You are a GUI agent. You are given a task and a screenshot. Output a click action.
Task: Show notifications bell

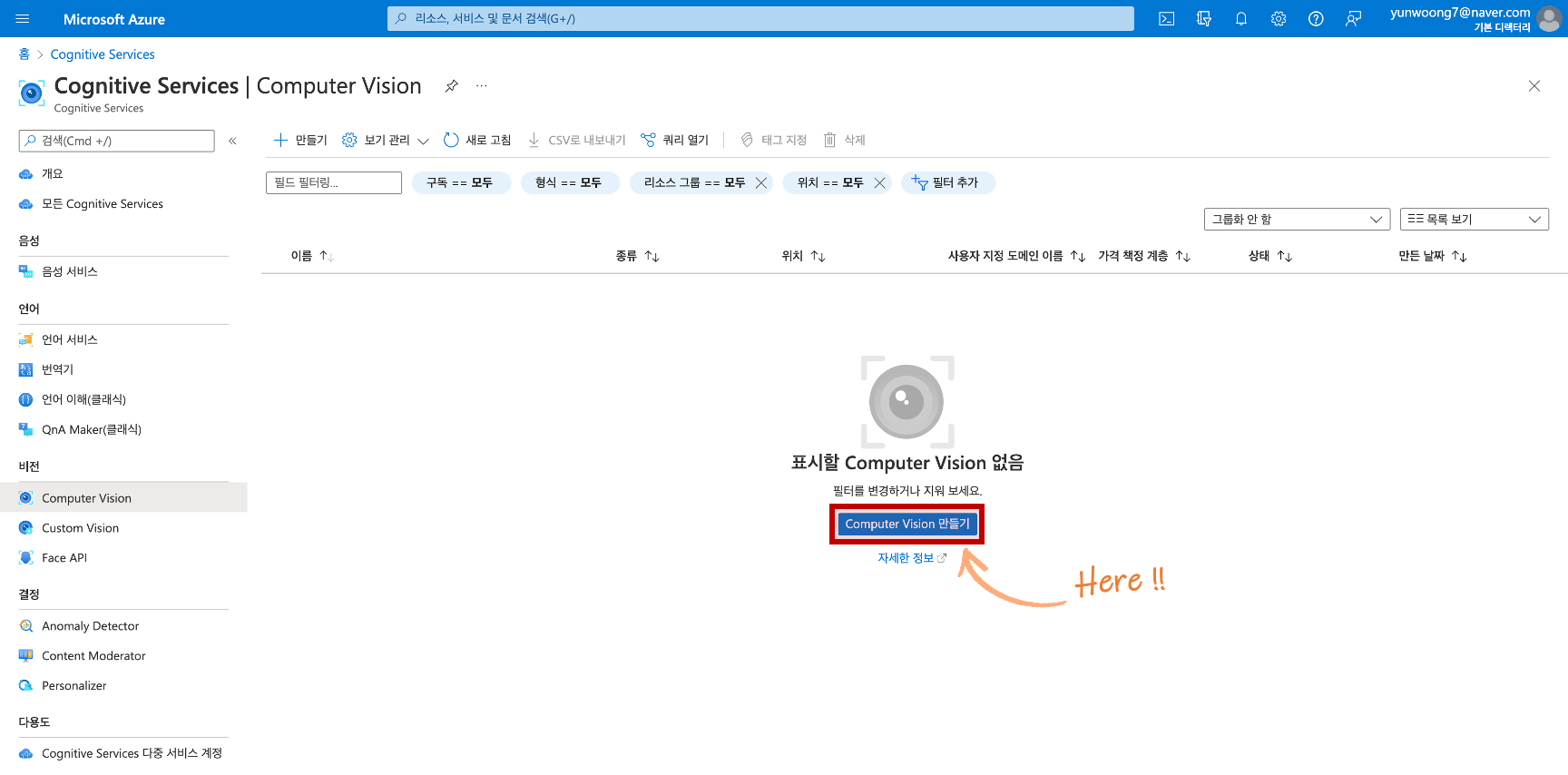pyautogui.click(x=1241, y=18)
